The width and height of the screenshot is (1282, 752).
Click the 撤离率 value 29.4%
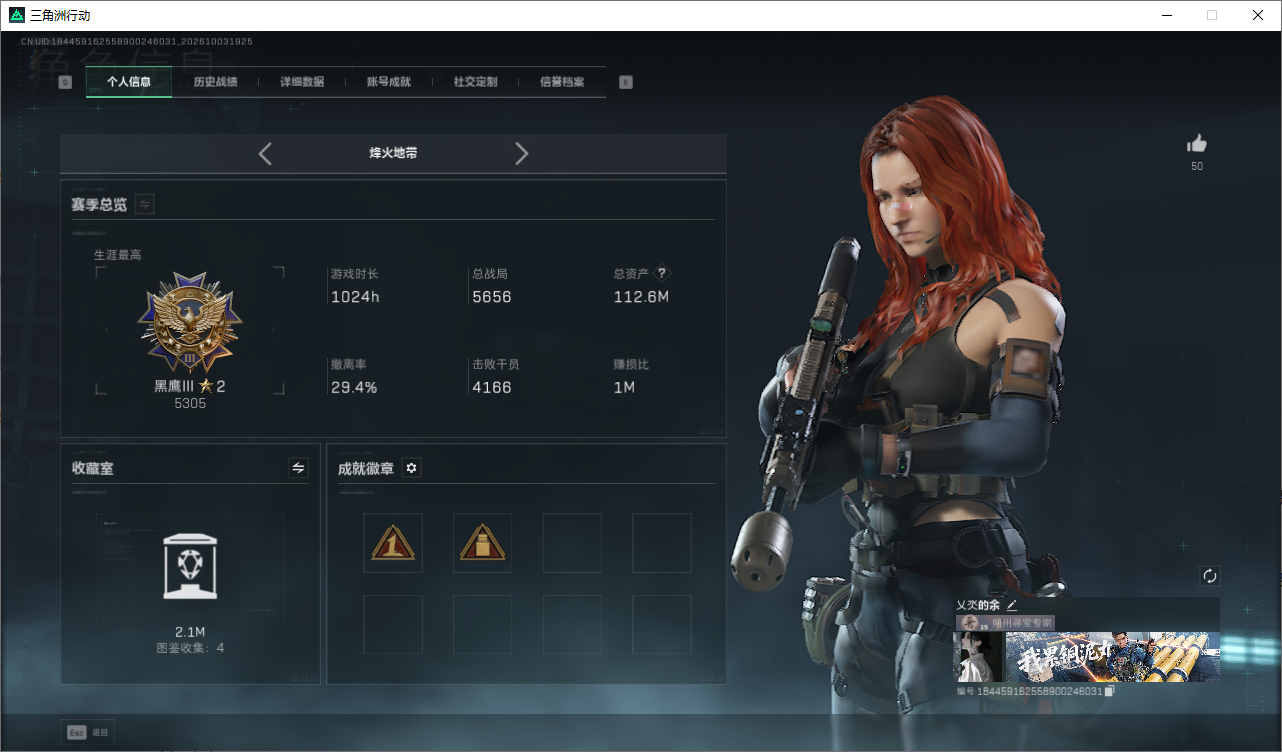coord(354,387)
